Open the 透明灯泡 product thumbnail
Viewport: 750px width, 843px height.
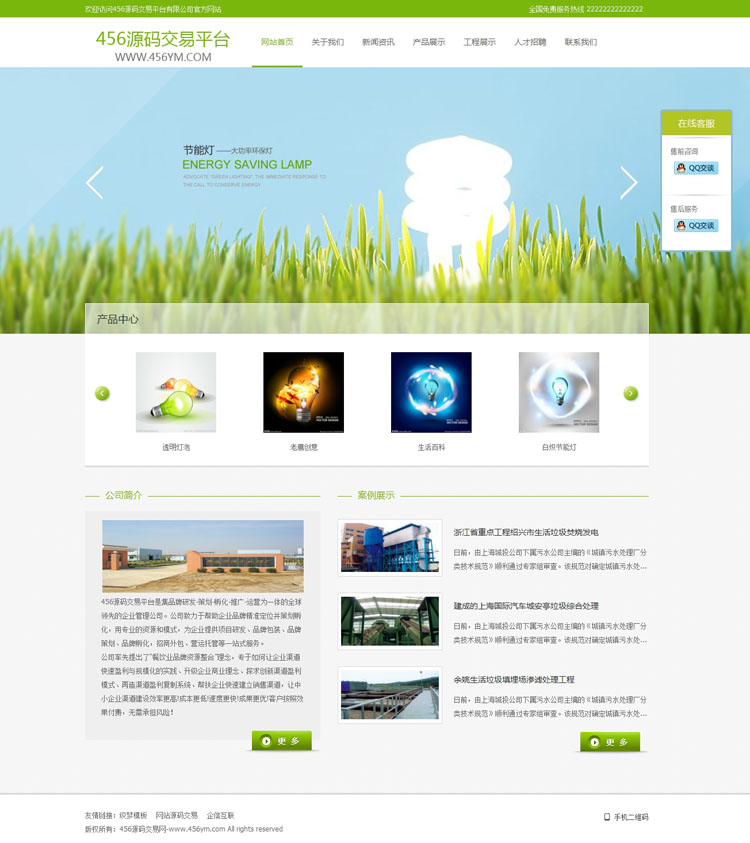coord(176,392)
